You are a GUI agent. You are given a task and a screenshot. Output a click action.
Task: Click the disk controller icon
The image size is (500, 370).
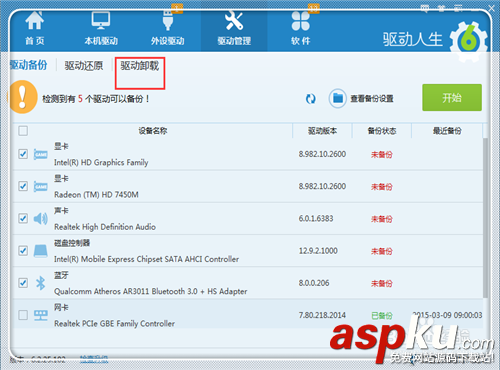(x=41, y=251)
